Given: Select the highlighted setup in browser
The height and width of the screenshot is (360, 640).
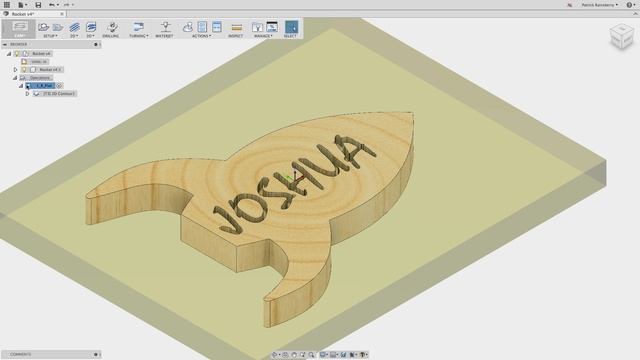Looking at the screenshot, I should click(x=43, y=86).
